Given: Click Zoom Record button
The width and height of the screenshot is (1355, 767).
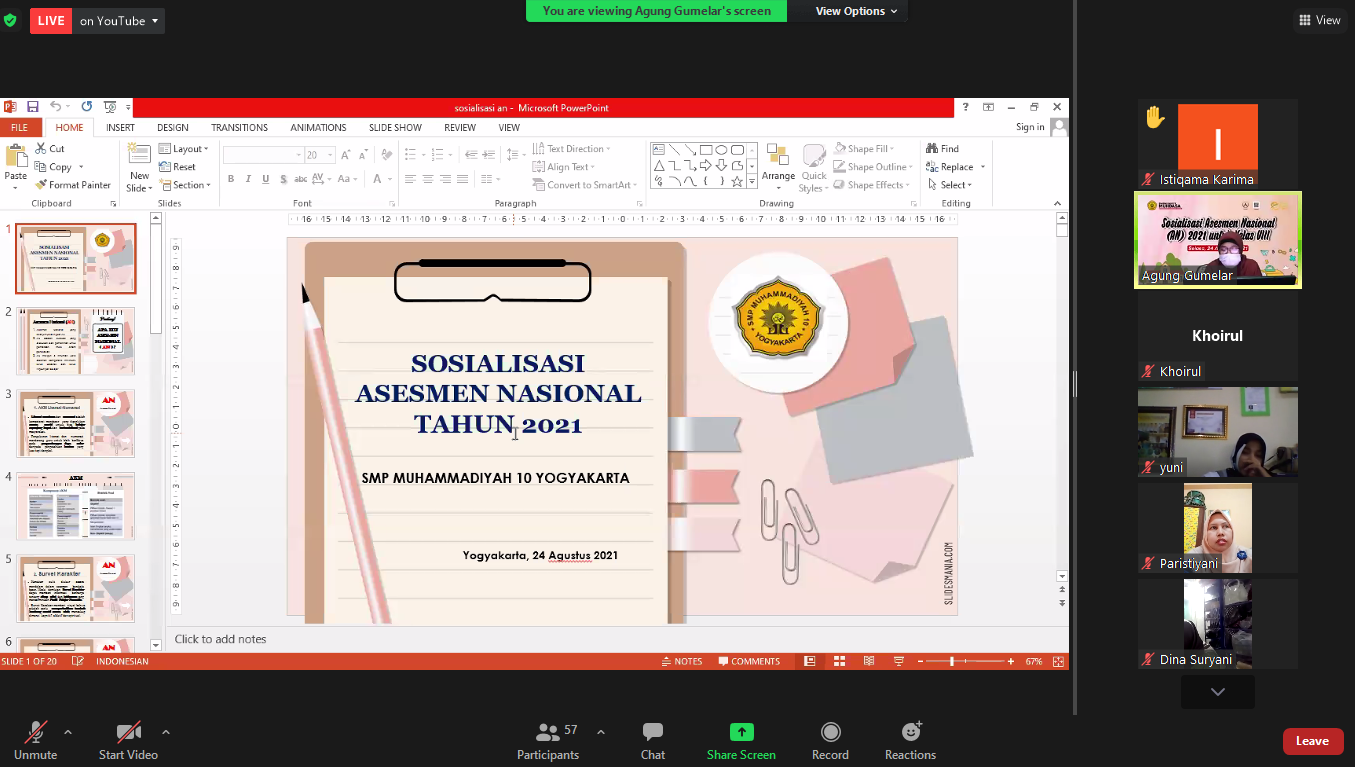Looking at the screenshot, I should [x=830, y=741].
